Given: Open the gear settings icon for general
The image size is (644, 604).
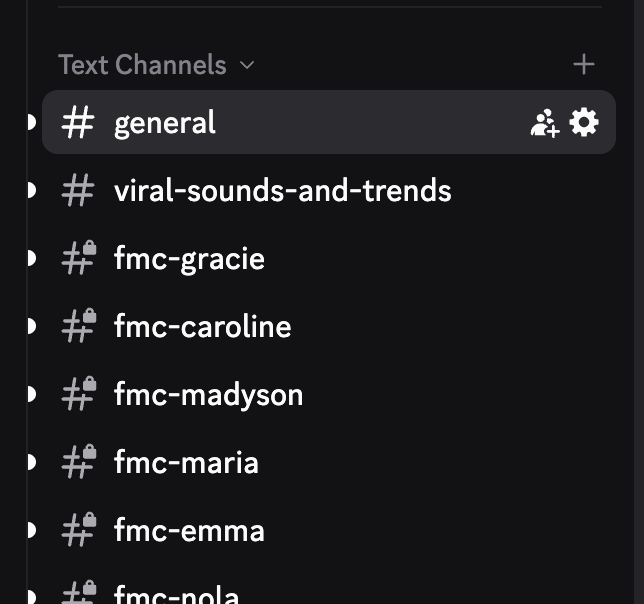Looking at the screenshot, I should (x=584, y=123).
